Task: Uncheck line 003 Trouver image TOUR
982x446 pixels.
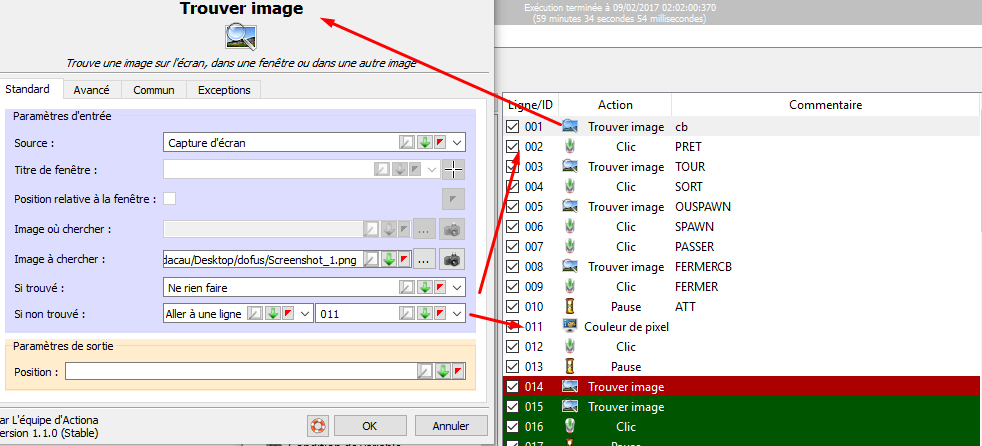Action: point(513,167)
